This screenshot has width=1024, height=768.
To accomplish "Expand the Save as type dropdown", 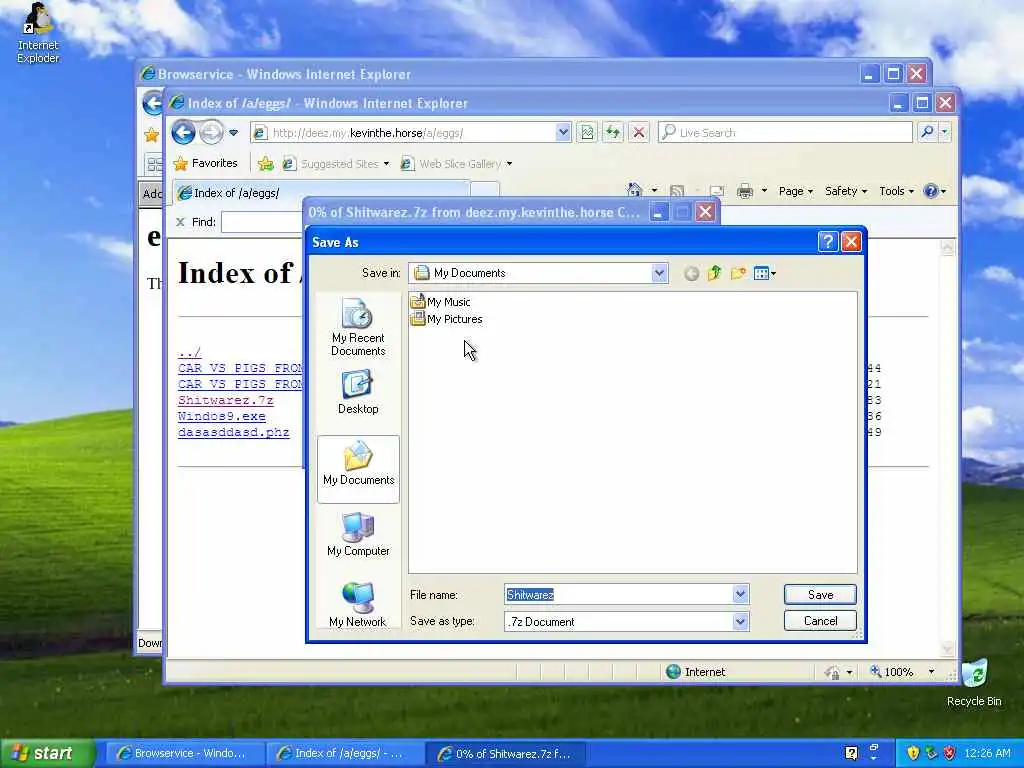I will tap(740, 622).
